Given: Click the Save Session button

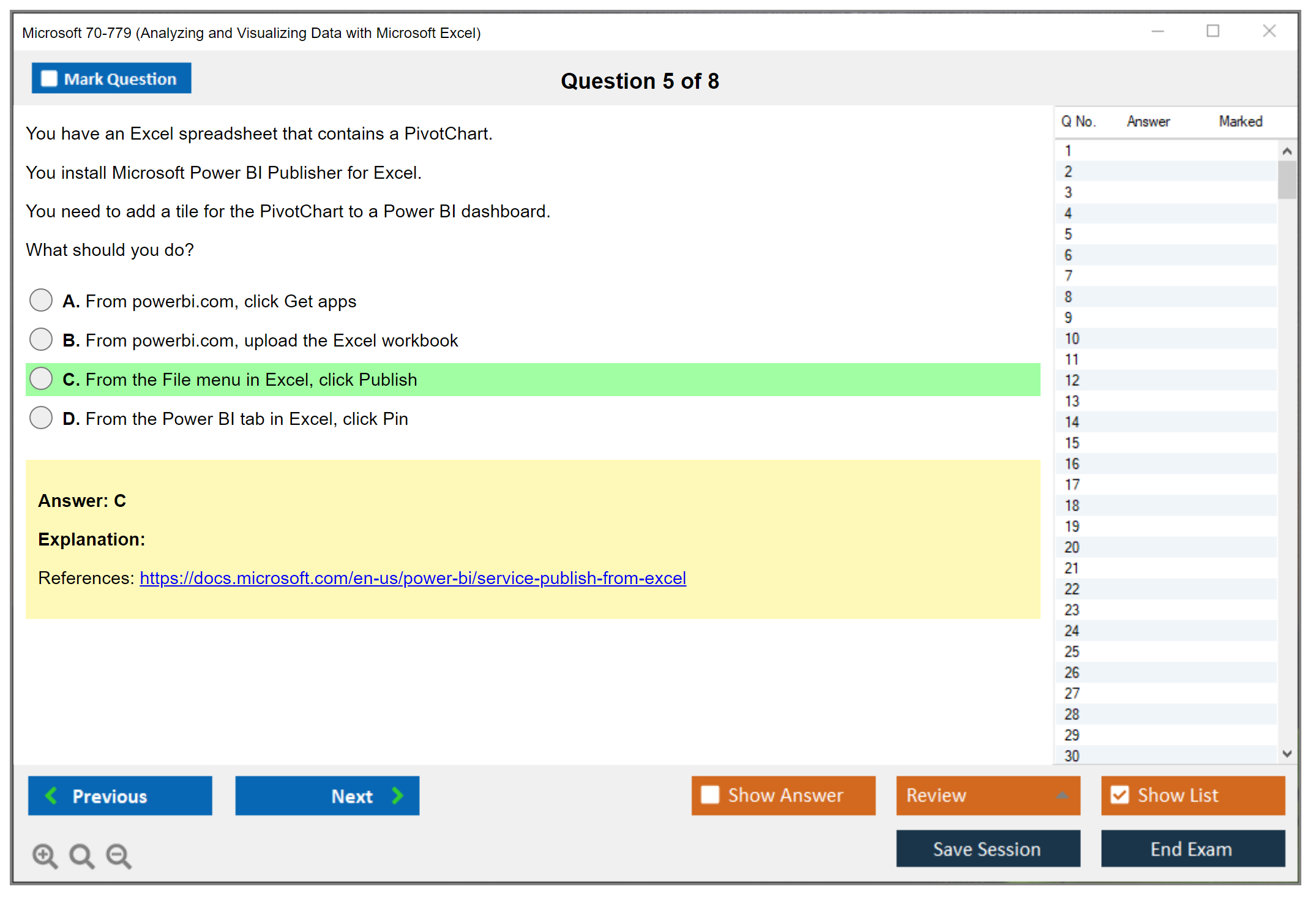Looking at the screenshot, I should 987,849.
